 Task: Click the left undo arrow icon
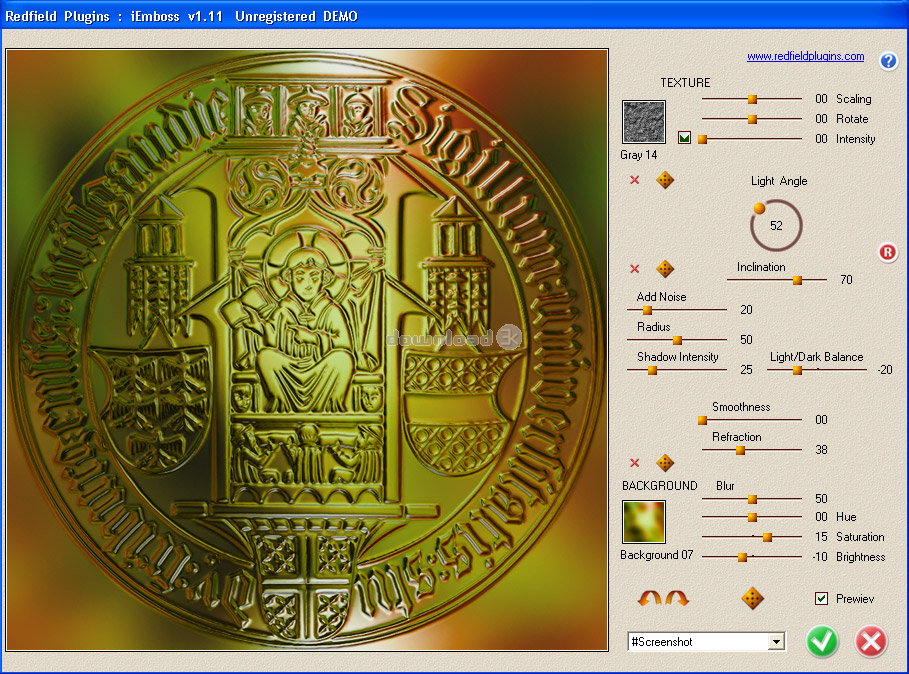click(x=649, y=598)
